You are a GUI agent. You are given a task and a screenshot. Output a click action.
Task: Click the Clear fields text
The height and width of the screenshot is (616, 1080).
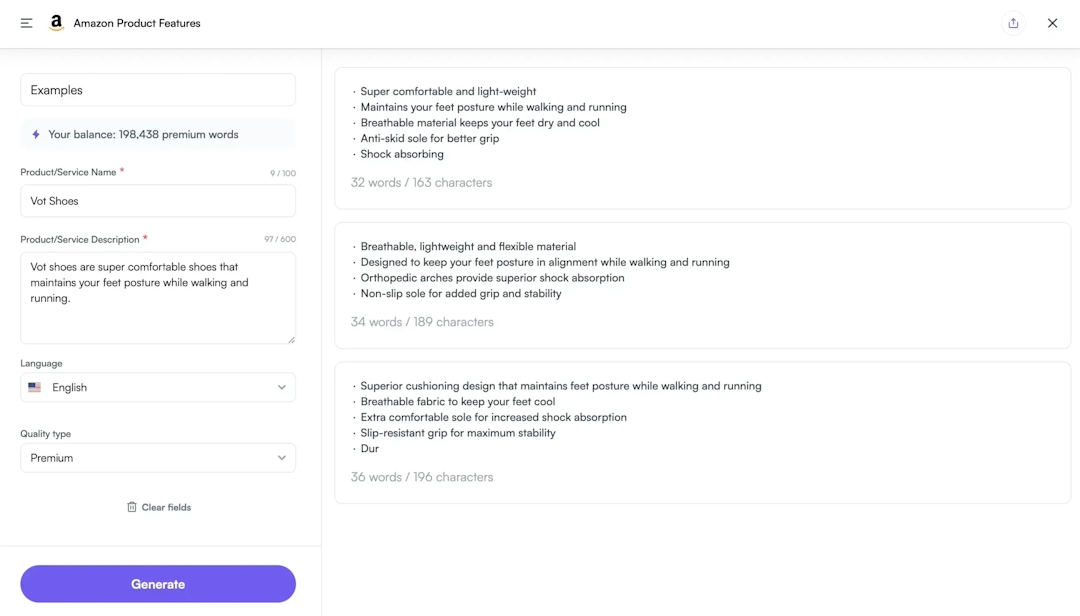pyautogui.click(x=166, y=507)
